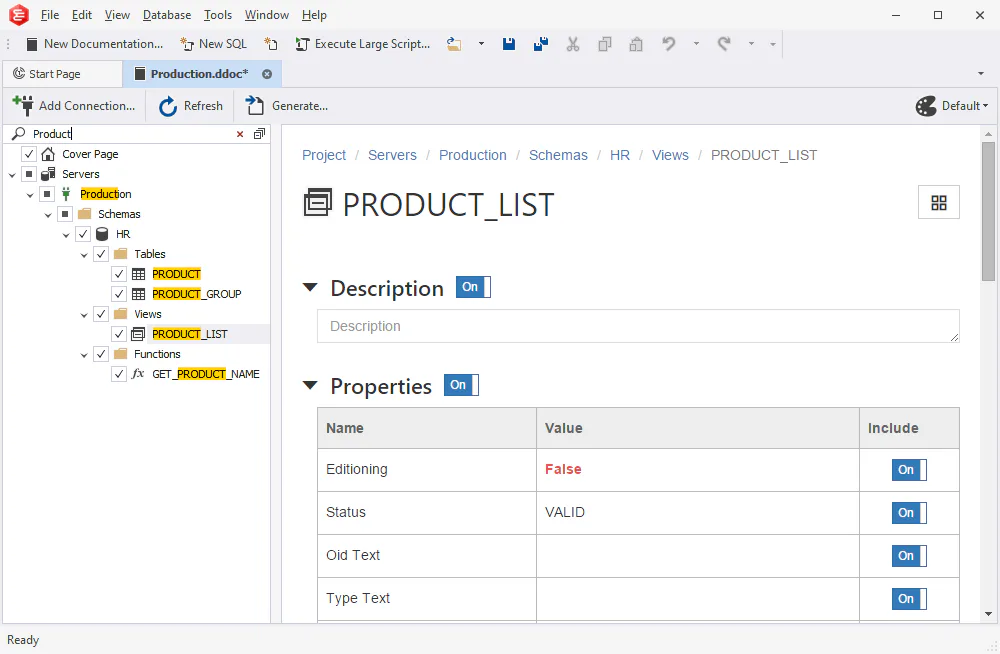Click the Default theme palette icon
This screenshot has width=1000, height=654.
[x=926, y=106]
